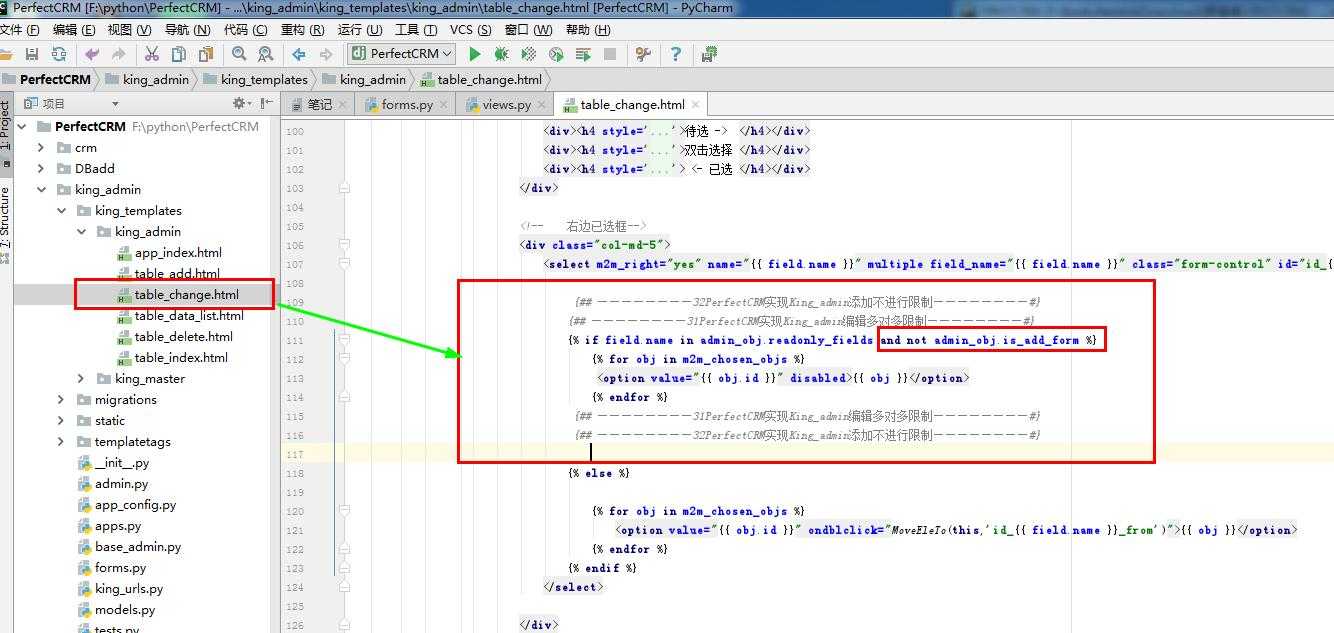This screenshot has width=1334, height=633.
Task: Open the 帮助 (H) menu
Action: tap(590, 30)
